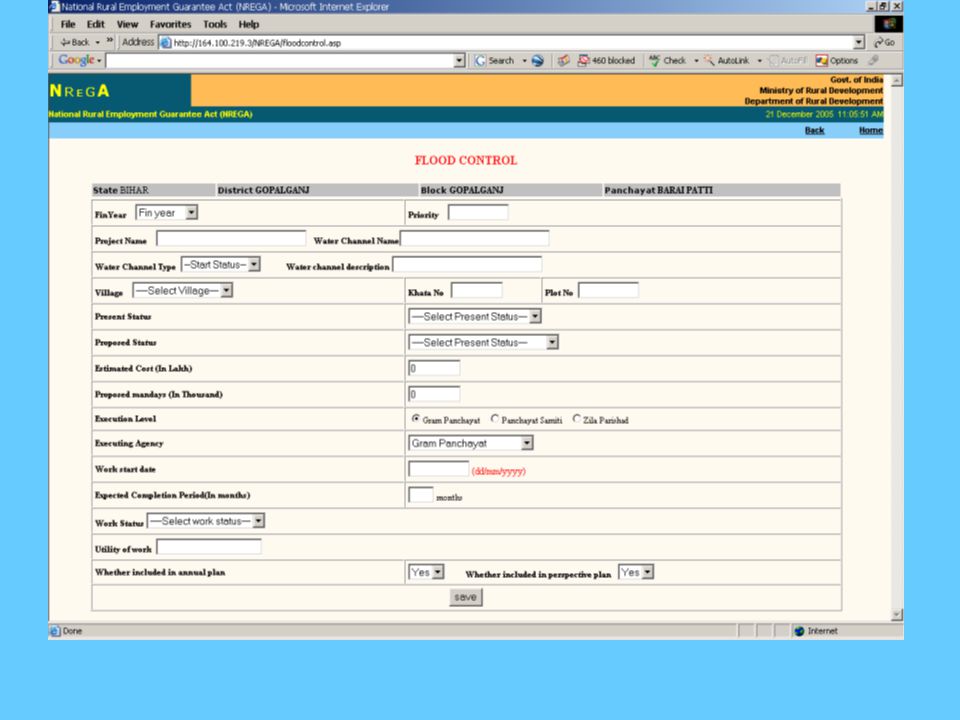Open the perspective plan Yes dropdown

click(x=636, y=572)
